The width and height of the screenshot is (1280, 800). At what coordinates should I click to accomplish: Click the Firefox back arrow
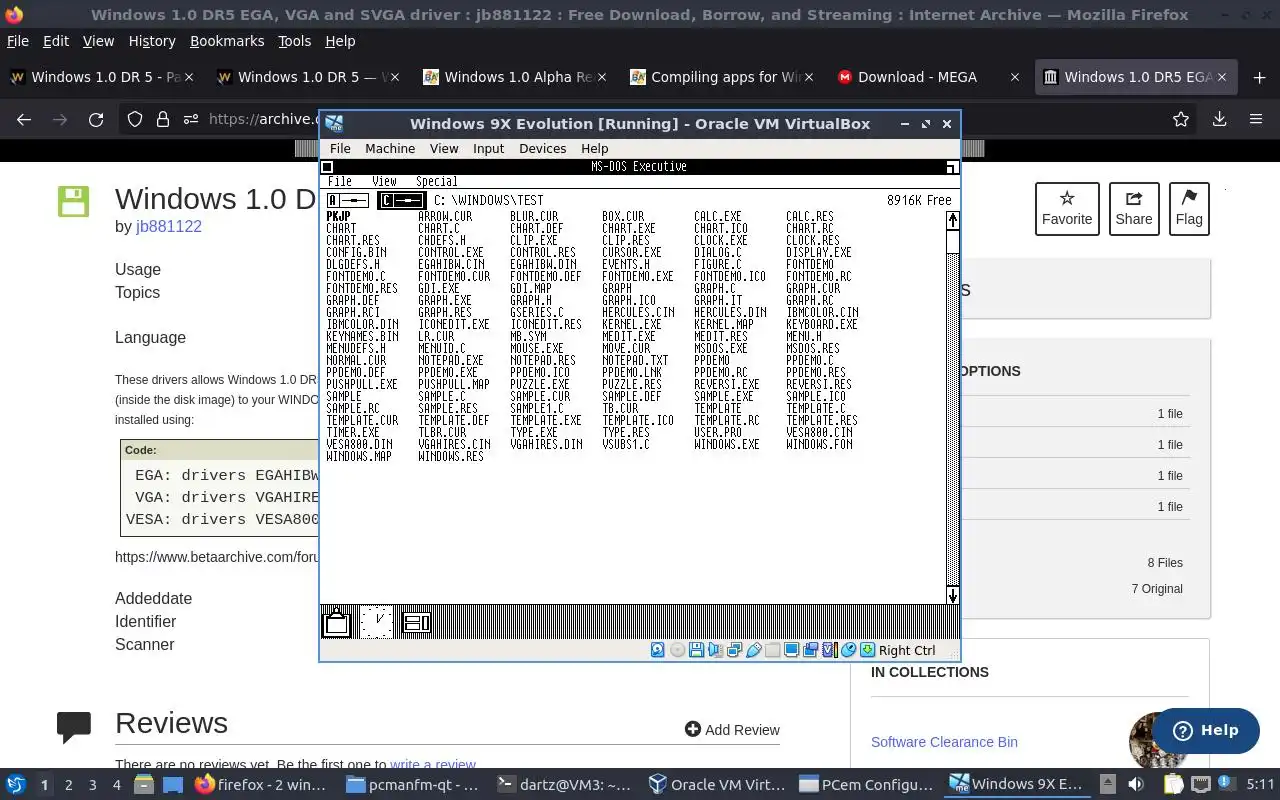[x=24, y=119]
